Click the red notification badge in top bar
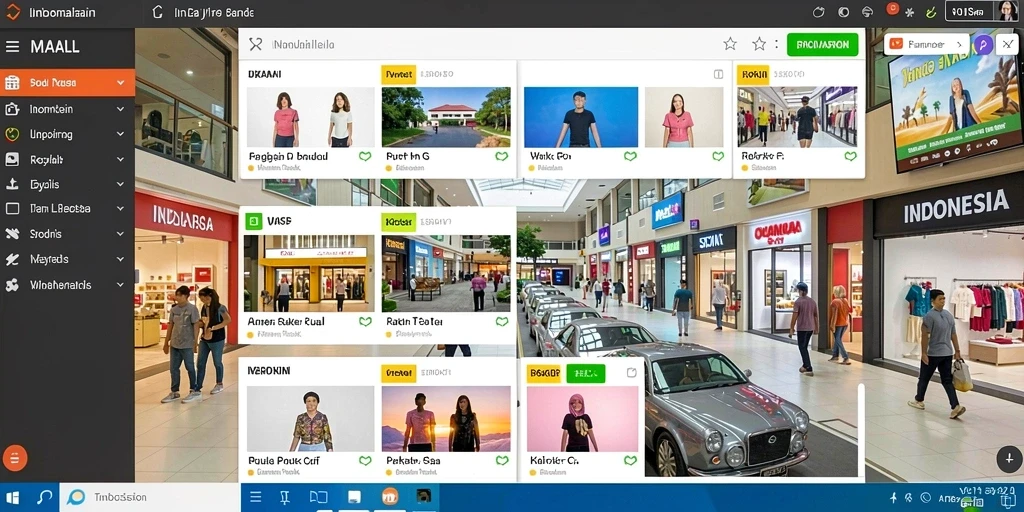 pos(892,9)
